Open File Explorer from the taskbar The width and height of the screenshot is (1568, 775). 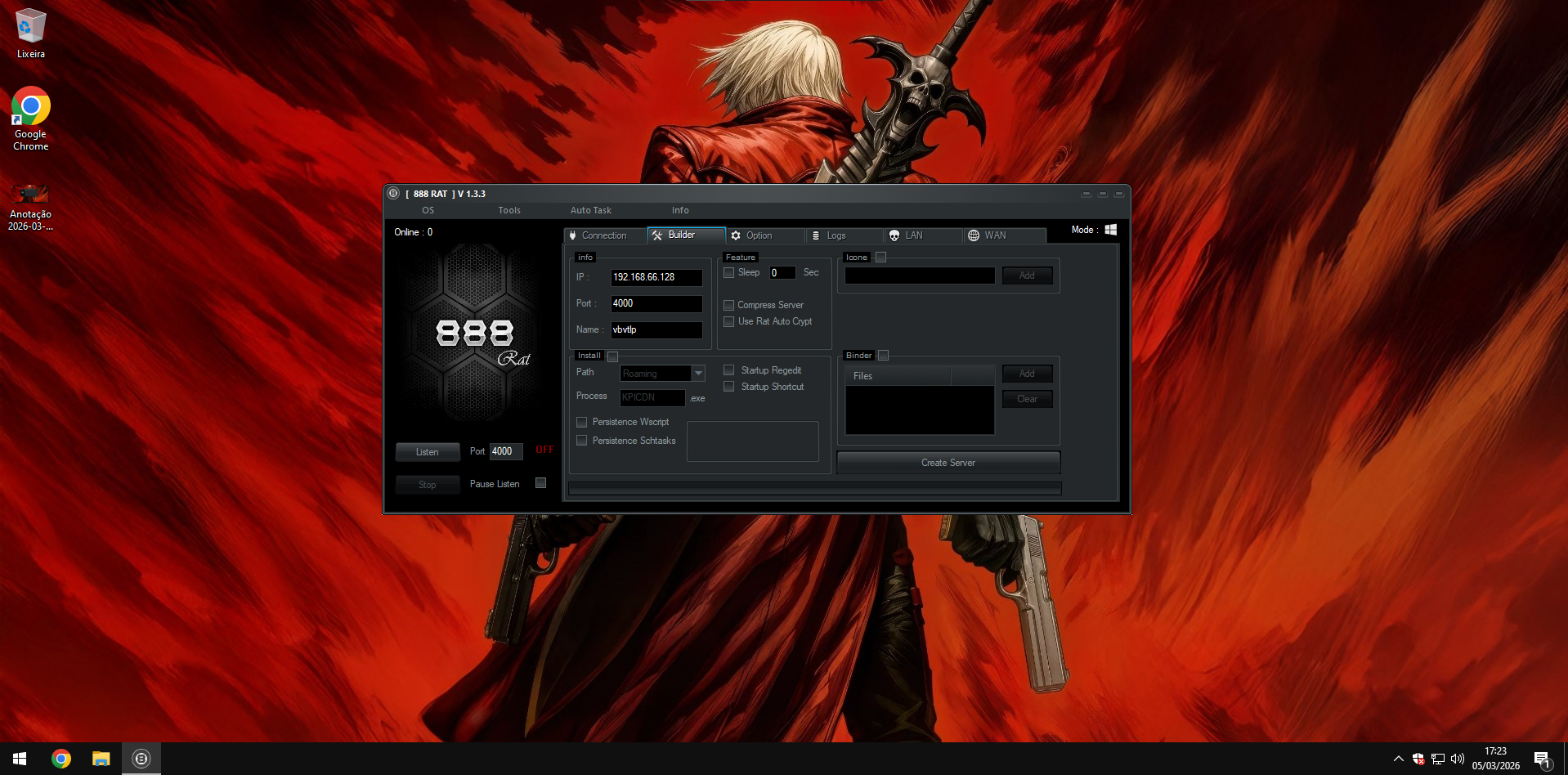[x=101, y=759]
